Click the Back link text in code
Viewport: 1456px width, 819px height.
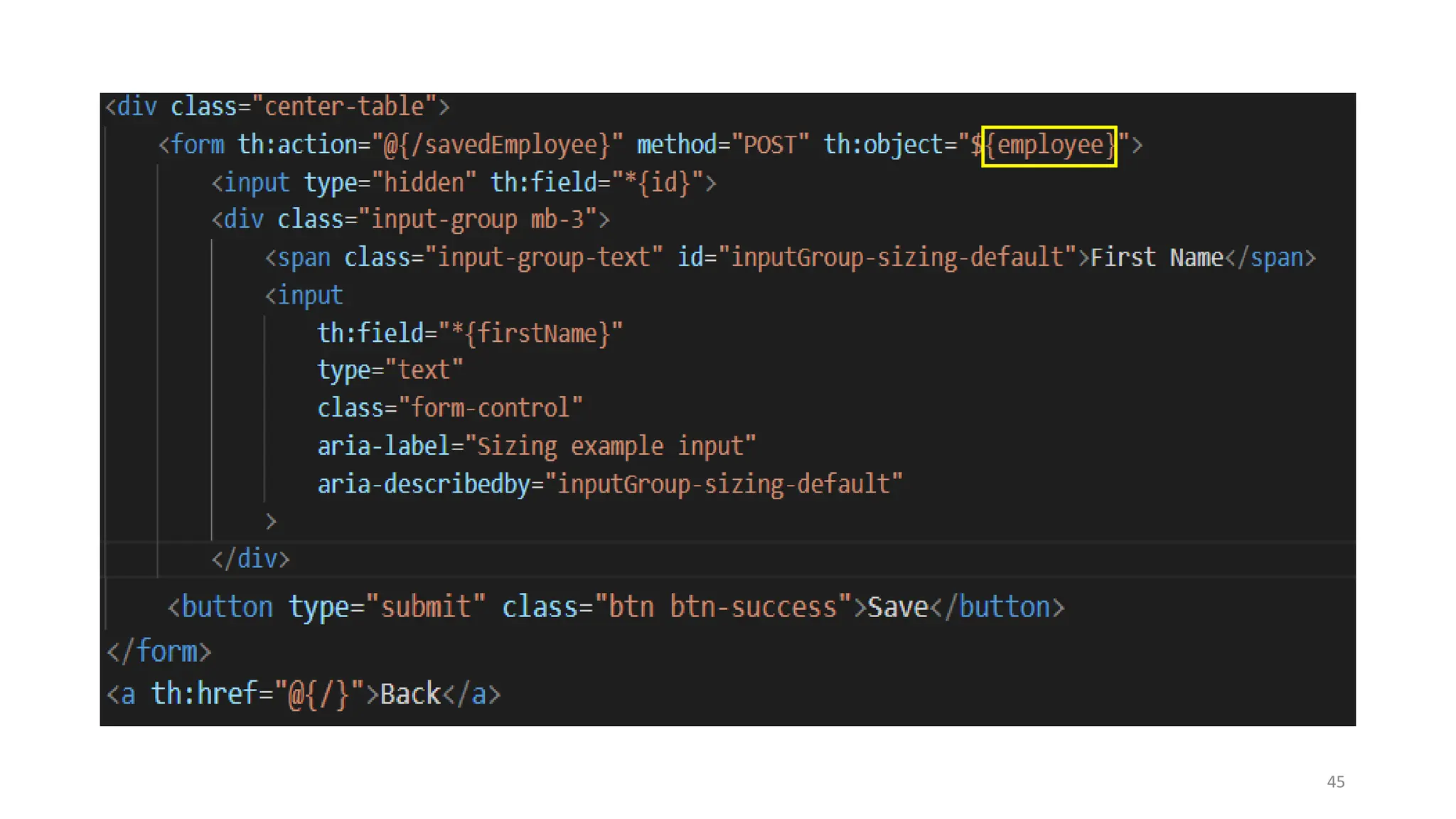click(x=410, y=694)
